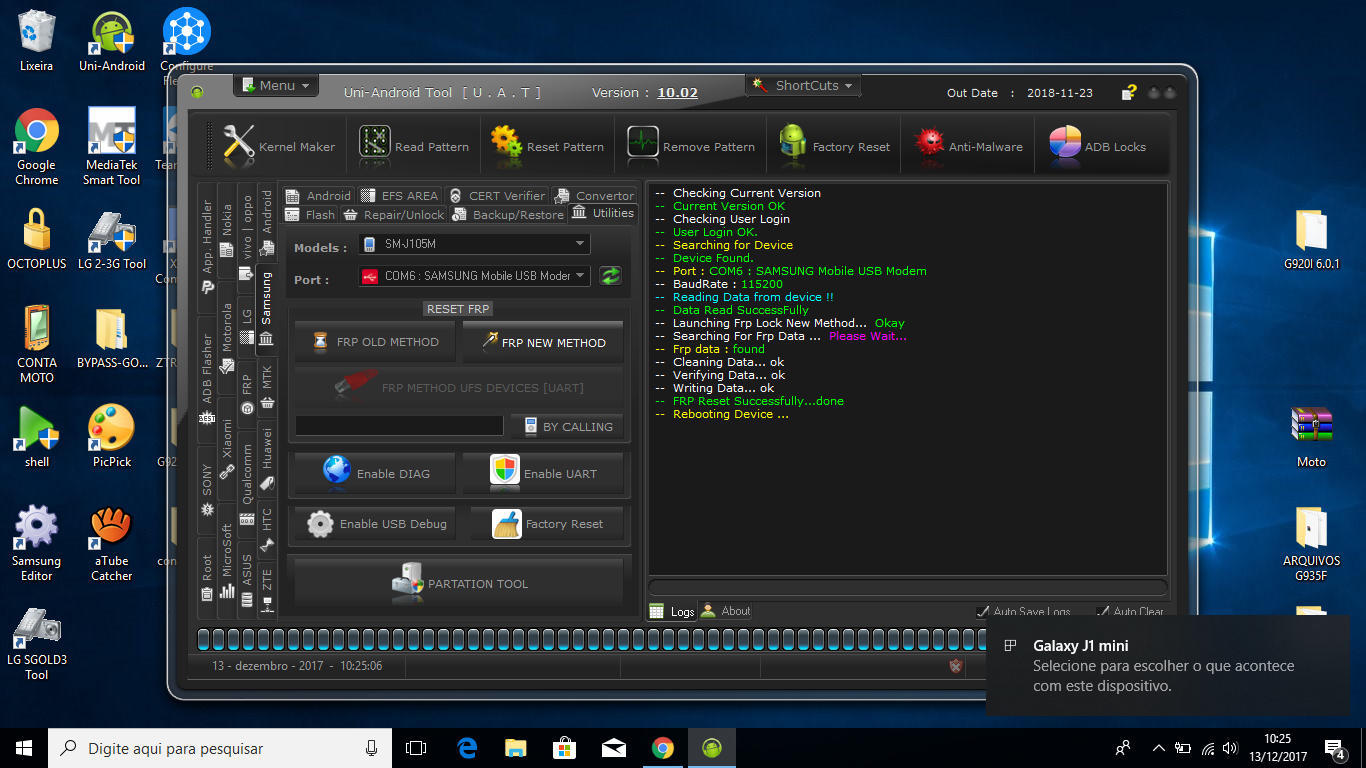The height and width of the screenshot is (768, 1366).
Task: Open the Action Center notifications icon
Action: pos(1334,748)
